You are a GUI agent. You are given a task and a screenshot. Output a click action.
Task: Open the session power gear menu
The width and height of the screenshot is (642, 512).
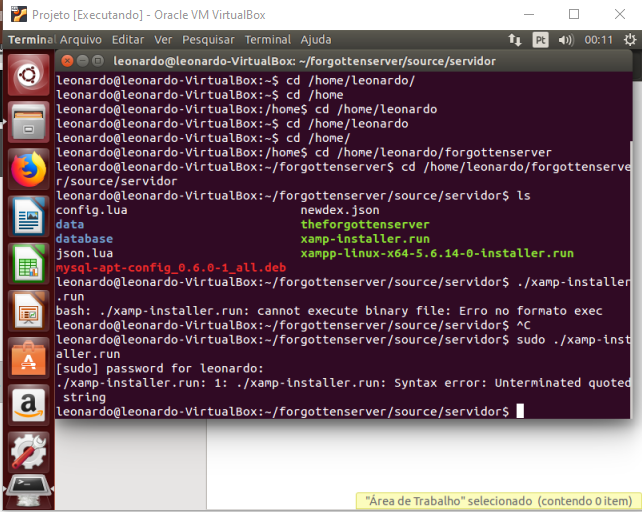tap(630, 40)
